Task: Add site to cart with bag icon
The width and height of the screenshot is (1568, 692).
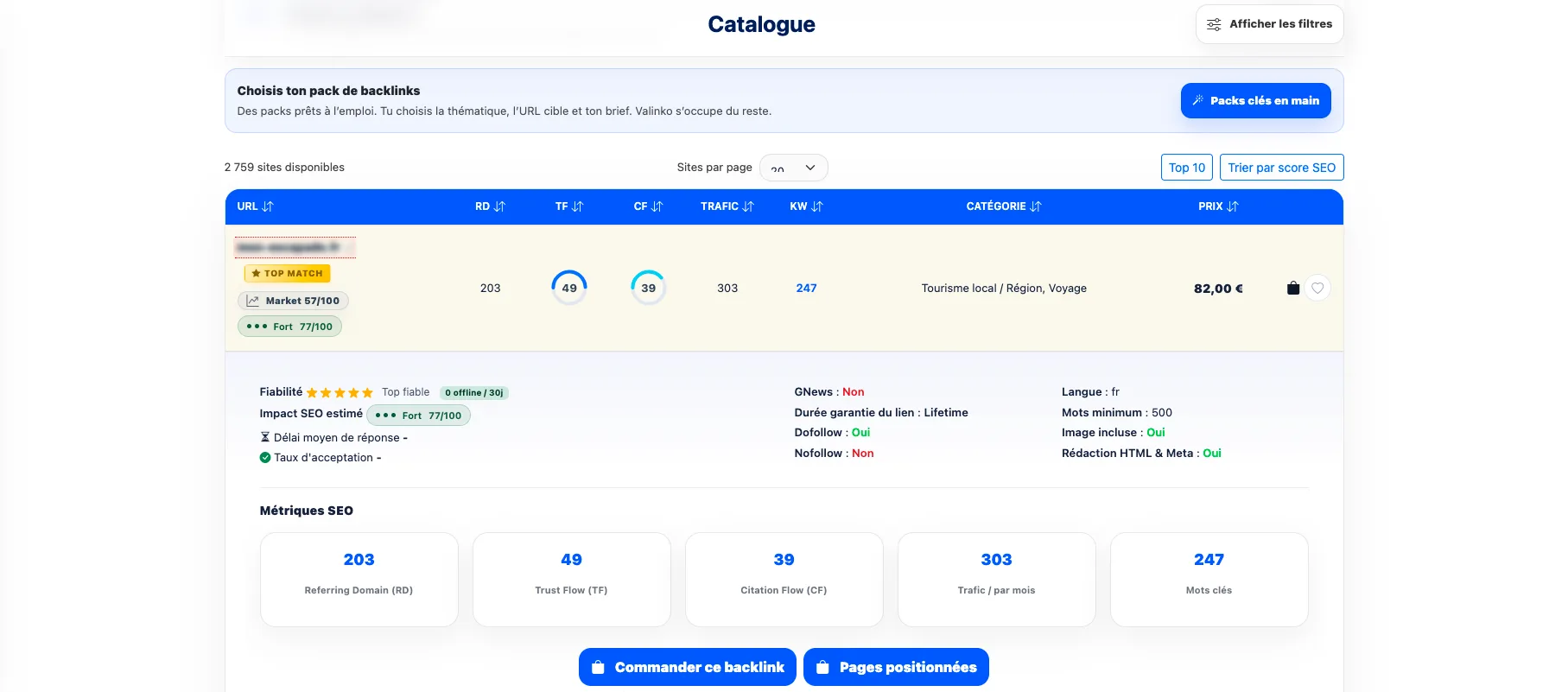Action: tap(1293, 288)
